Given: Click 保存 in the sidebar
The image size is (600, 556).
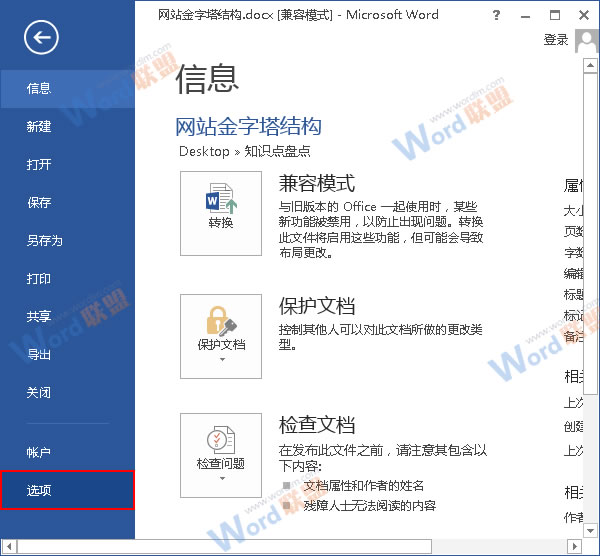Looking at the screenshot, I should click(67, 202).
